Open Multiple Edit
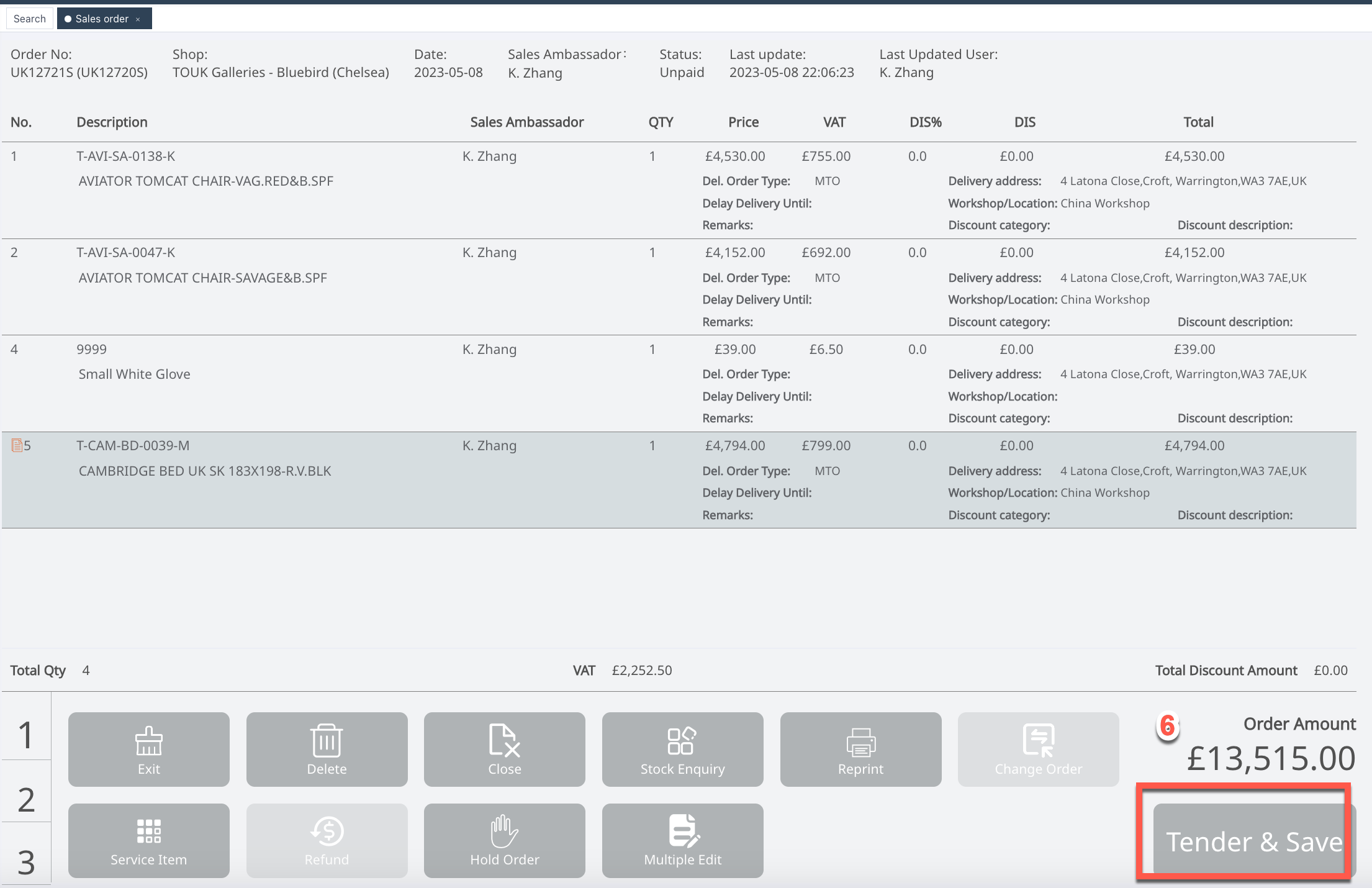 [682, 840]
